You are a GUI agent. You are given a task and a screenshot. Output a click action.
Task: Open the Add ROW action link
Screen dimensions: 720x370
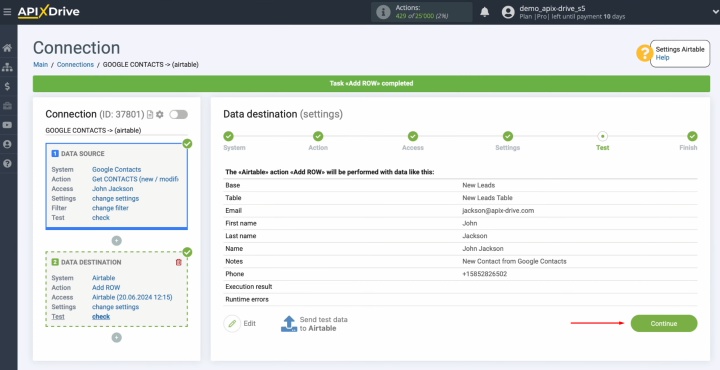[106, 287]
